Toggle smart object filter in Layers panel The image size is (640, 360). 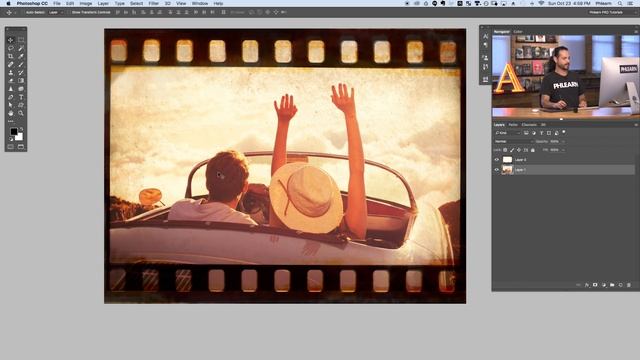click(x=556, y=133)
